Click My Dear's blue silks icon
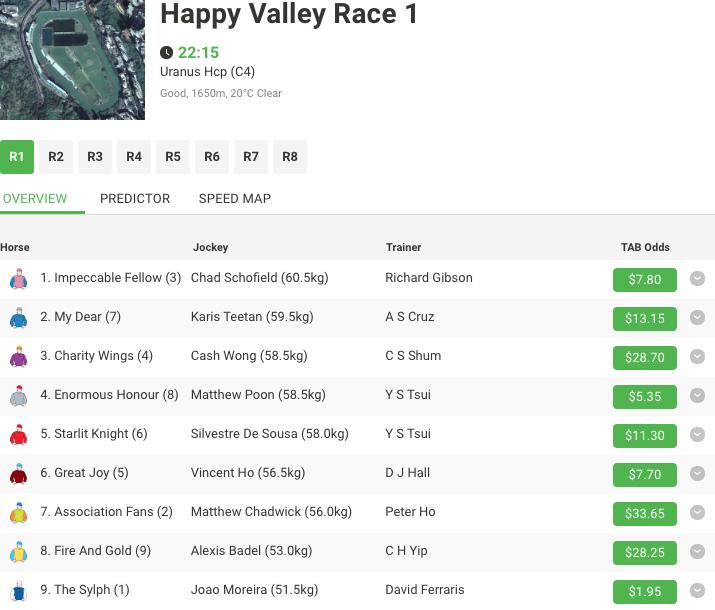The image size is (715, 610). (x=18, y=318)
